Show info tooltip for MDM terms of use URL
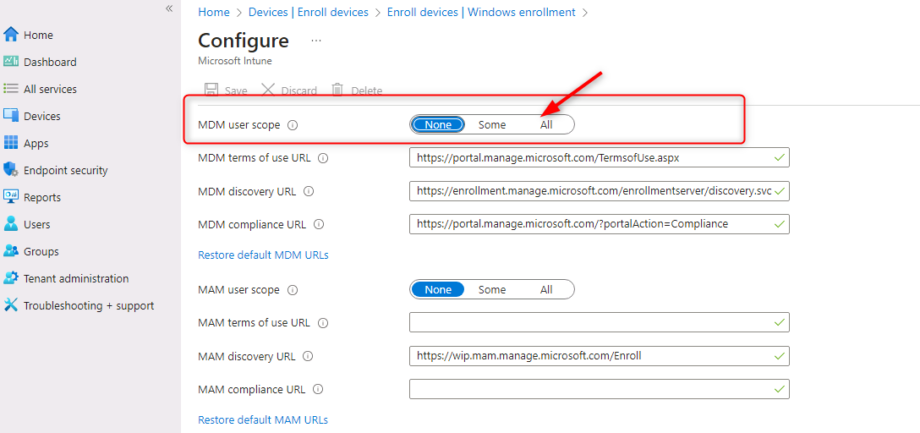Image resolution: width=920 pixels, height=433 pixels. point(323,158)
